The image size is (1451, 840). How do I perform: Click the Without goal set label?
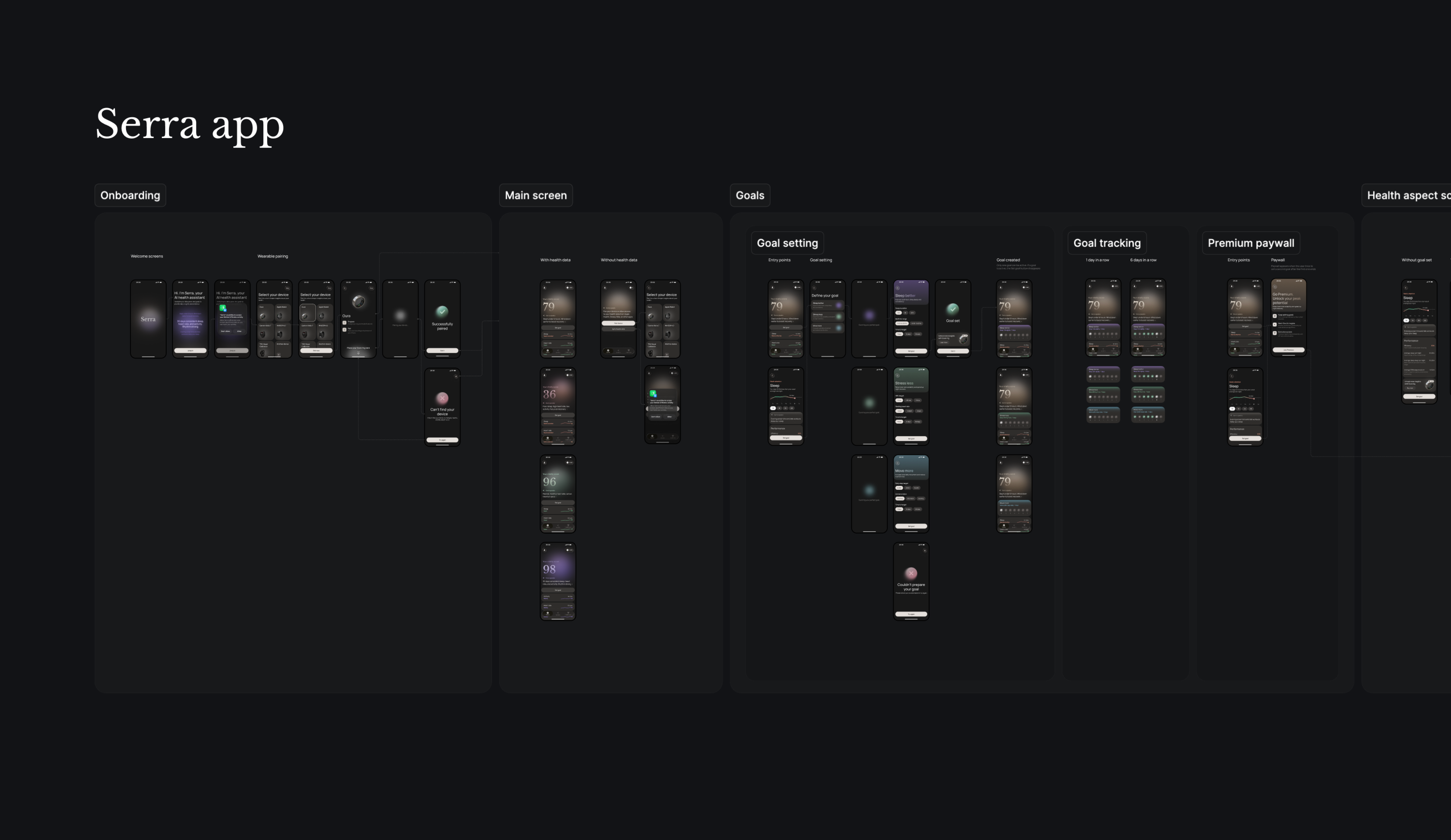coord(1416,260)
